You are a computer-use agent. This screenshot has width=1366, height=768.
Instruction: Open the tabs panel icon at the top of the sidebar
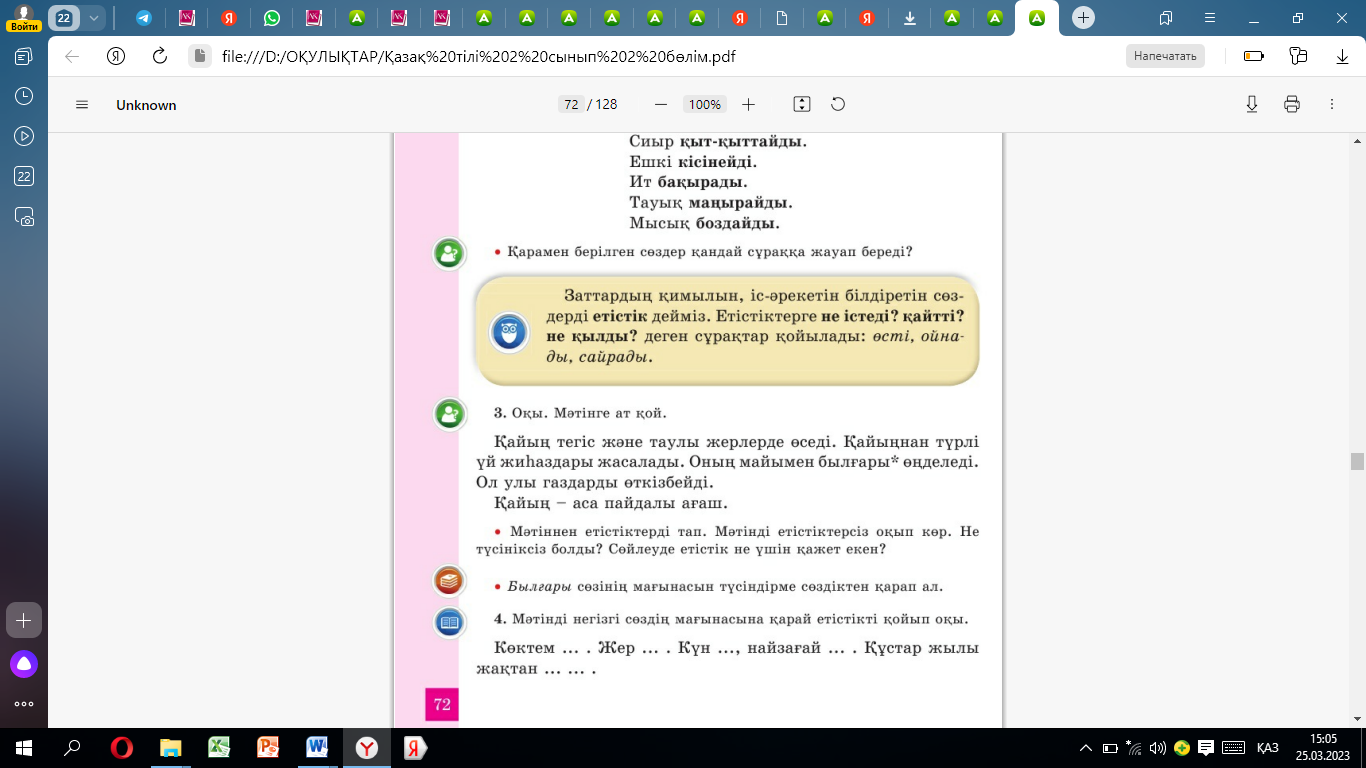(24, 57)
